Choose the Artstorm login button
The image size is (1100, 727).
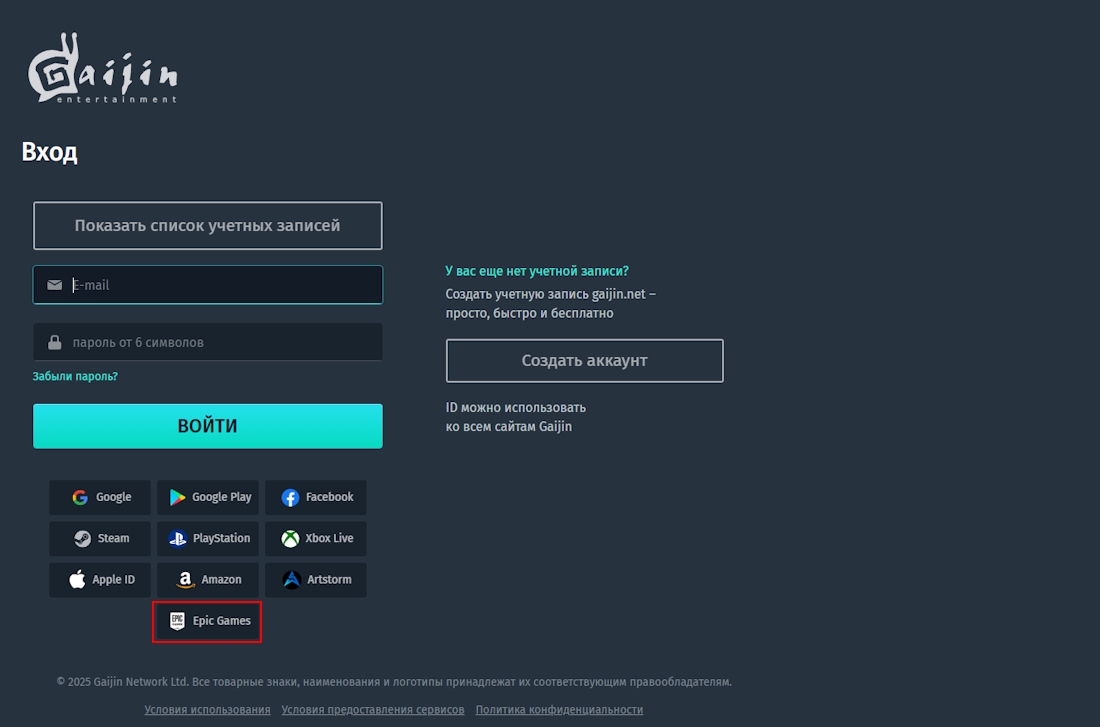click(x=316, y=580)
